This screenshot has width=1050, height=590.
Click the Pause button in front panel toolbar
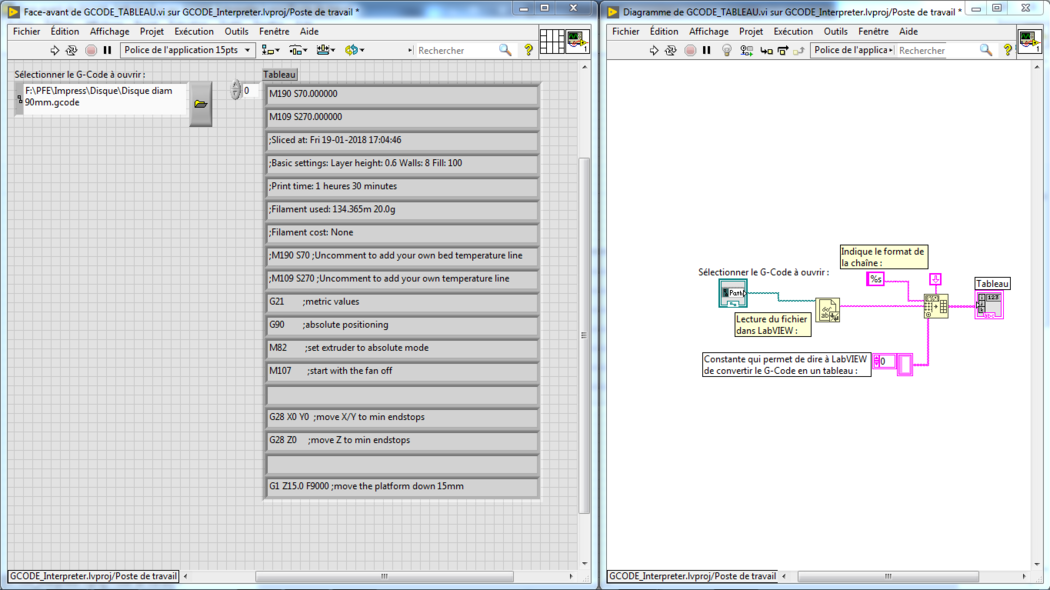108,50
